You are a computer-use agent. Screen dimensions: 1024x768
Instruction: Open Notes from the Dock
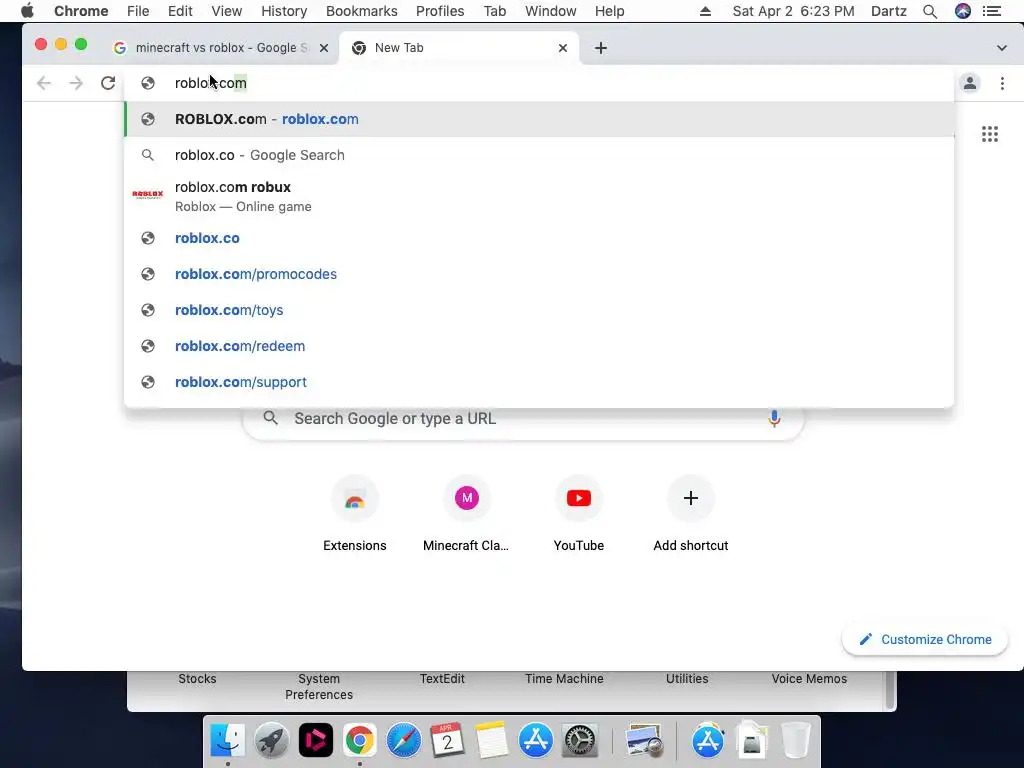tap(492, 740)
